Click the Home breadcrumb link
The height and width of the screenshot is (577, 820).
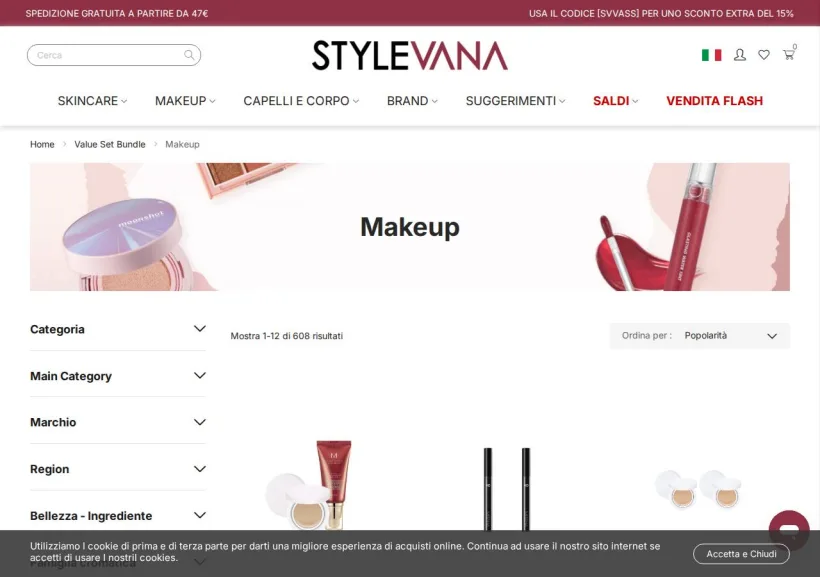[42, 144]
